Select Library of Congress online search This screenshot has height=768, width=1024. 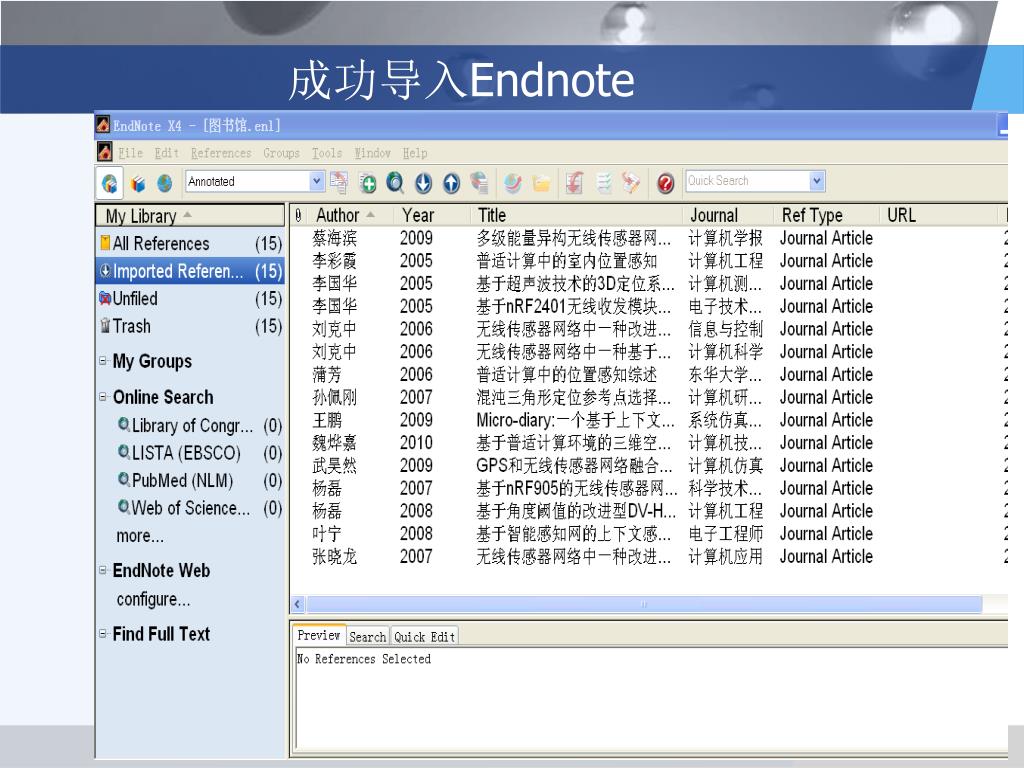(199, 426)
